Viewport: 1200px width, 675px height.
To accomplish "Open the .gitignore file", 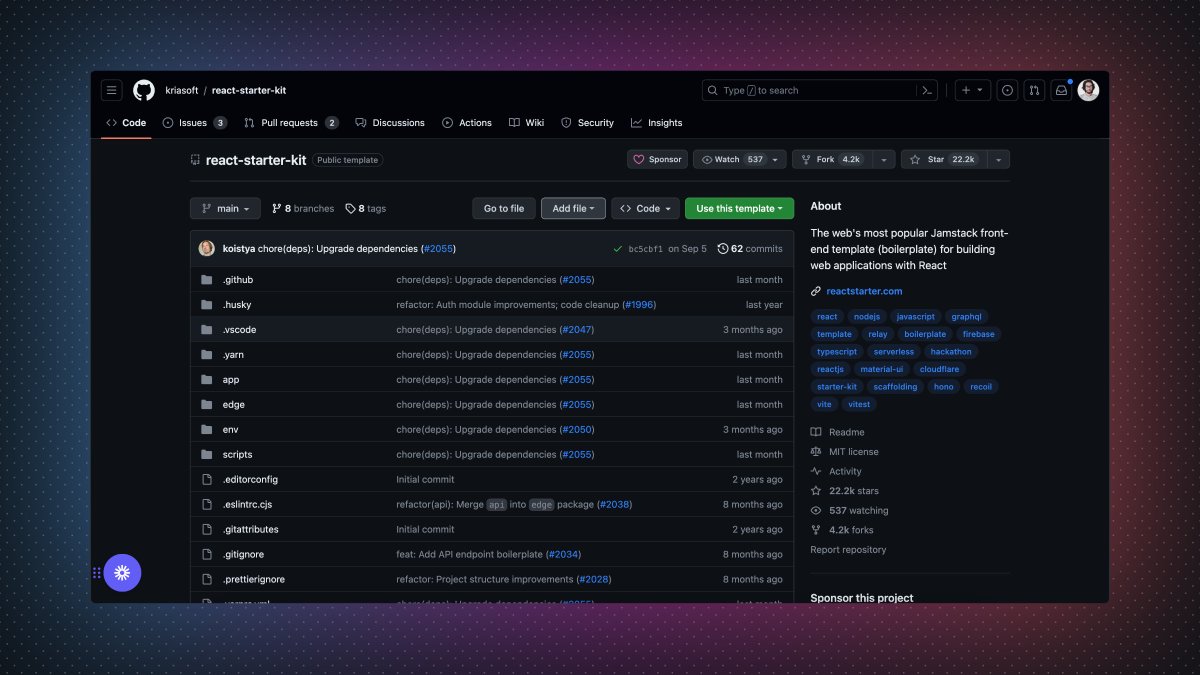I will coord(243,555).
